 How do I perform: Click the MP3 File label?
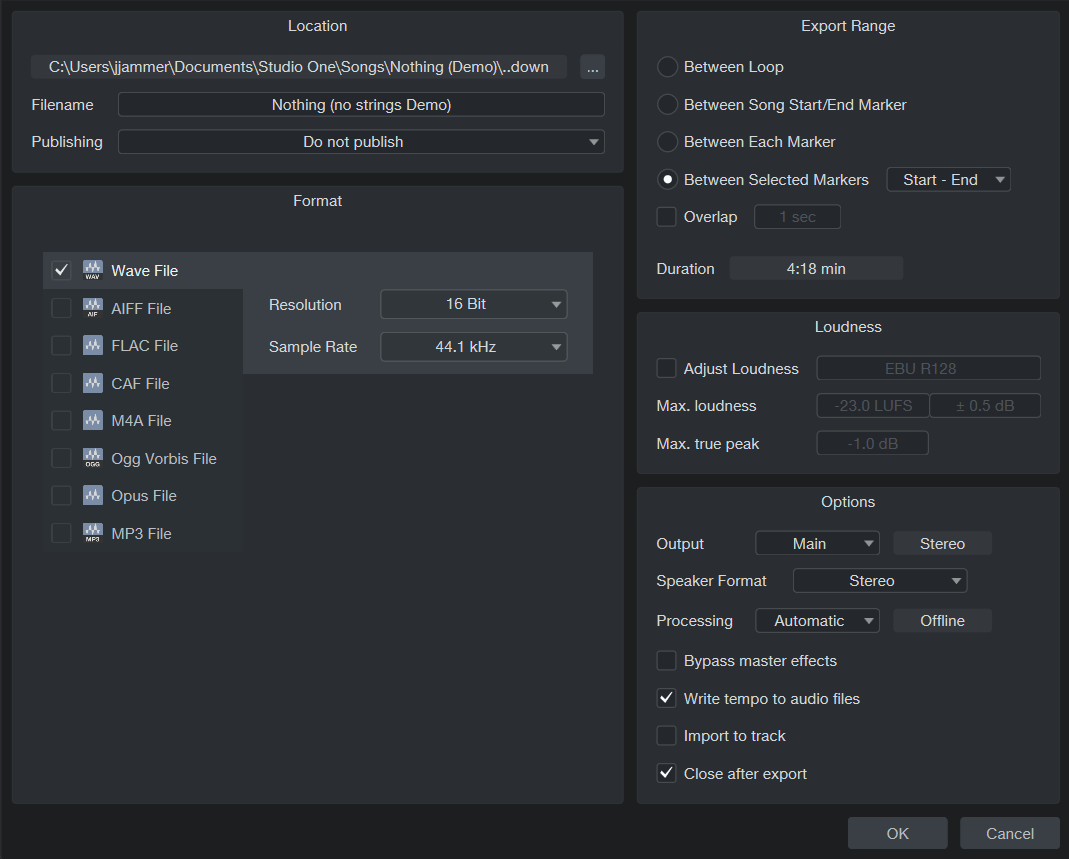point(141,534)
